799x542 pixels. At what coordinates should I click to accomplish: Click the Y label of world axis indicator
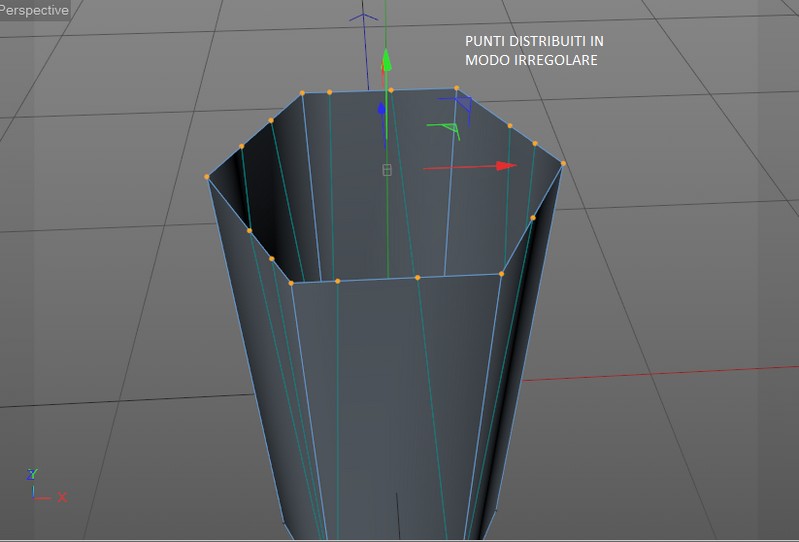click(x=32, y=474)
